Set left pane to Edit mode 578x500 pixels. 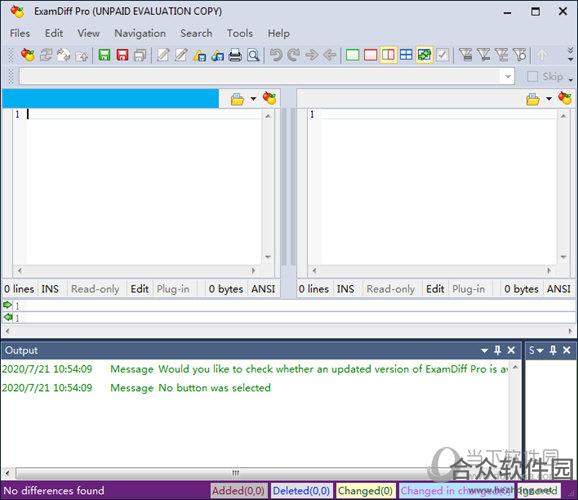click(x=140, y=289)
